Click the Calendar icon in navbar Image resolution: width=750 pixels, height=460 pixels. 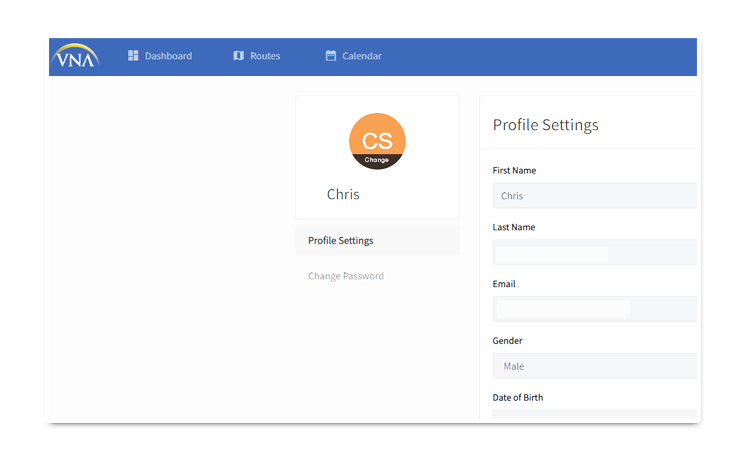331,56
